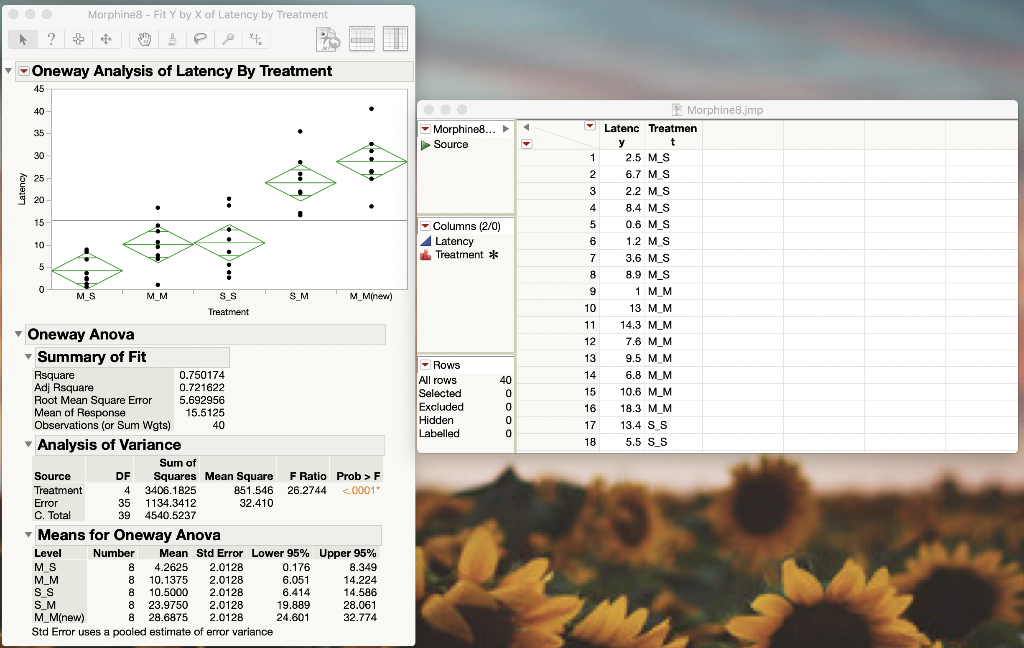Select the Arrow tool in the toolbar
The width and height of the screenshot is (1024, 648).
22,39
